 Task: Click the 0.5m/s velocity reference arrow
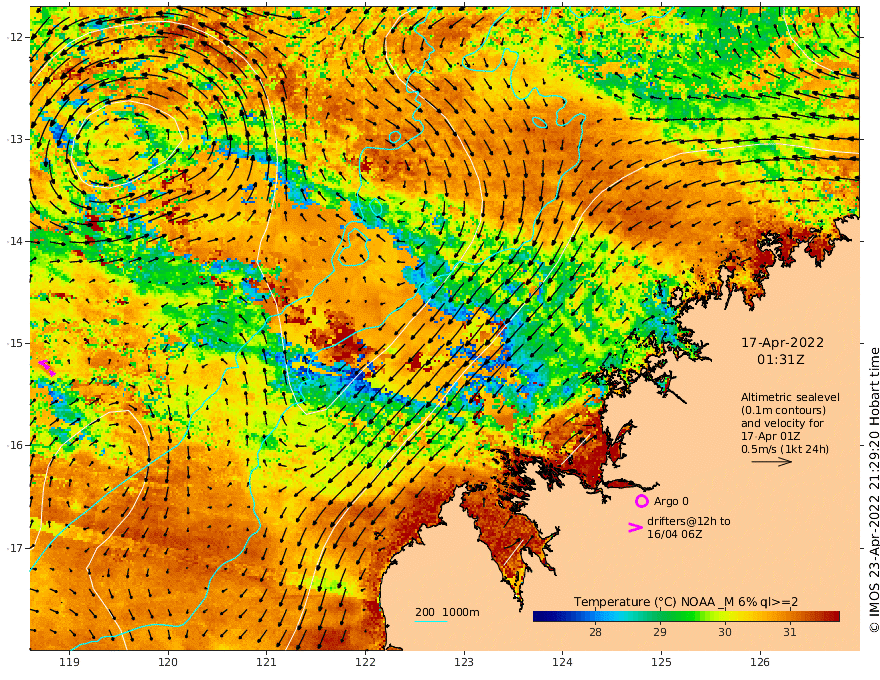(772, 462)
